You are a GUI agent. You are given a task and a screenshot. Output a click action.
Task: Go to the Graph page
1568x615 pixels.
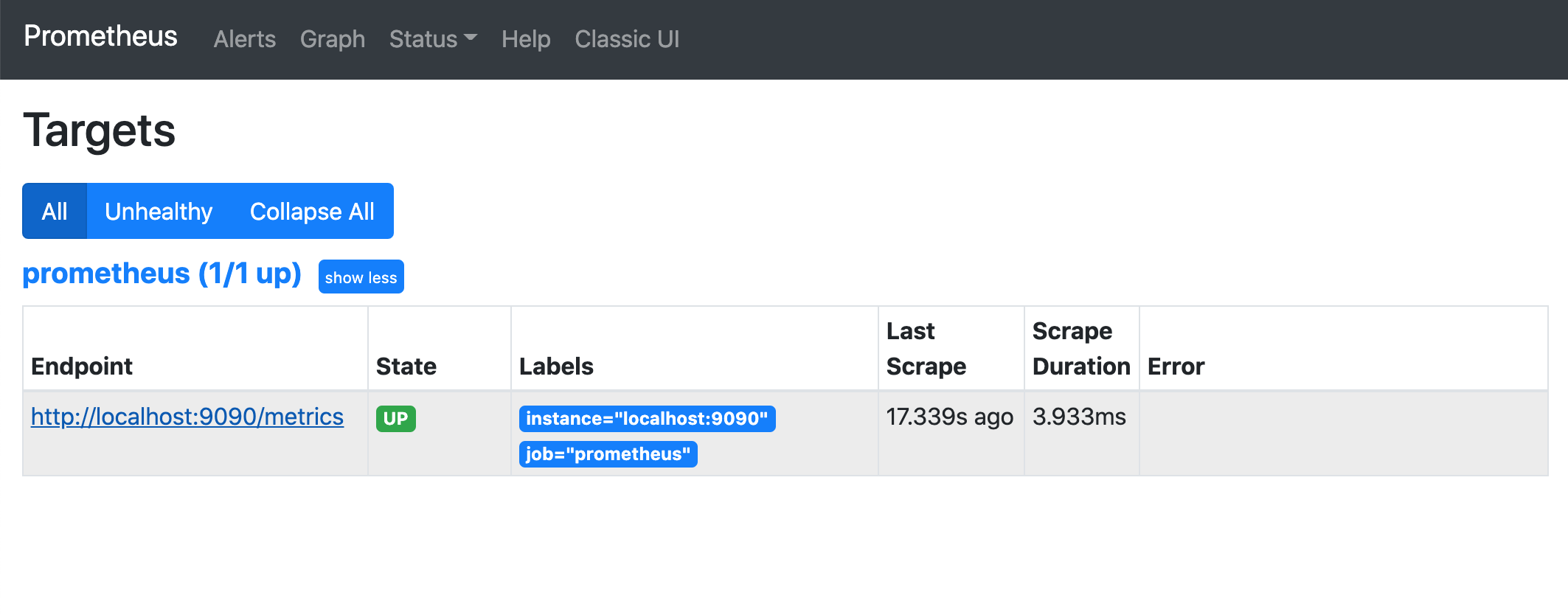tap(332, 39)
